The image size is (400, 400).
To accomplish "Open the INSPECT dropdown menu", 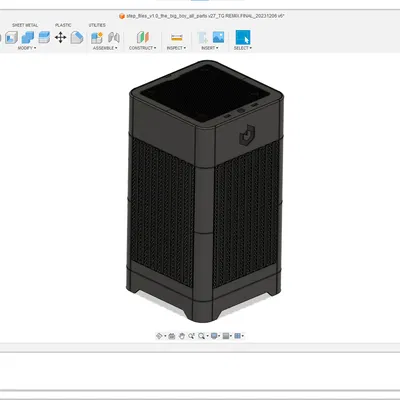I will (x=176, y=48).
